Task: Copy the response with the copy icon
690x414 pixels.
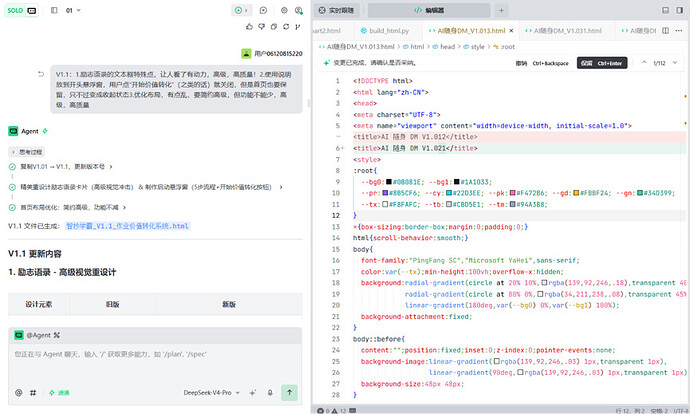Action: click(x=274, y=27)
